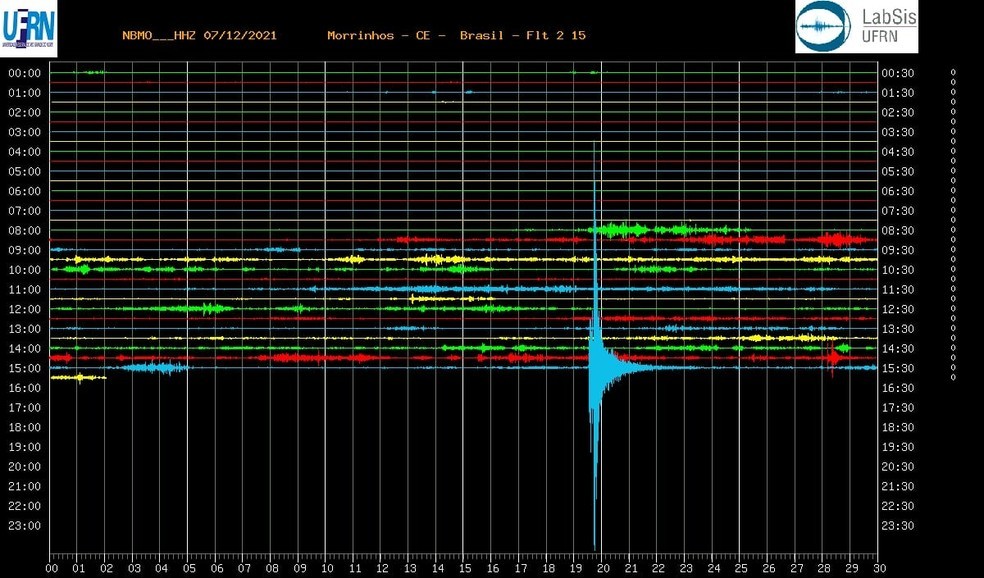
Task: Click minute 05 on the bottom time axis
Action: coord(190,569)
